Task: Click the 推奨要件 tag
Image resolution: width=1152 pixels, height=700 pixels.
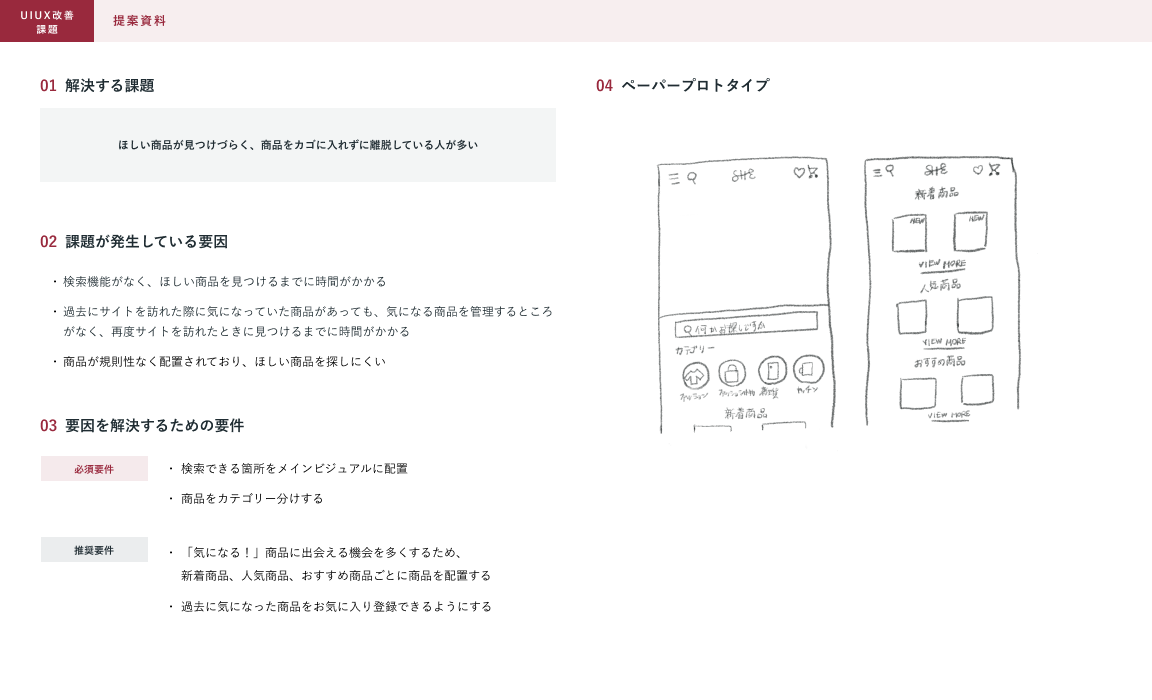Action: point(94,549)
